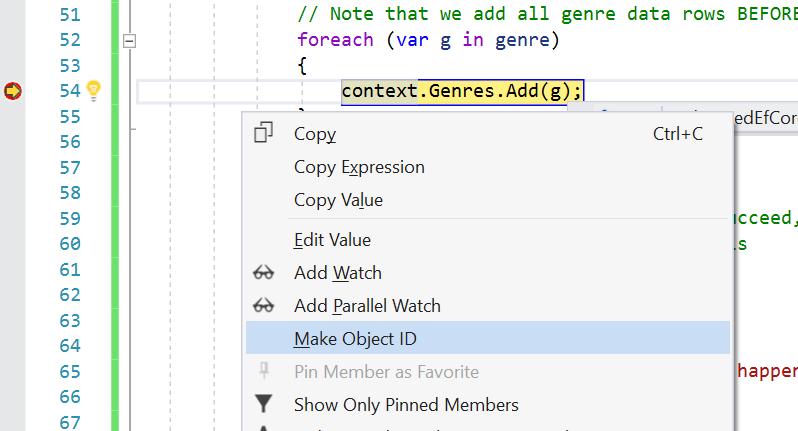The image size is (798, 431).
Task: Choose Make Object ID option
Action: point(488,338)
